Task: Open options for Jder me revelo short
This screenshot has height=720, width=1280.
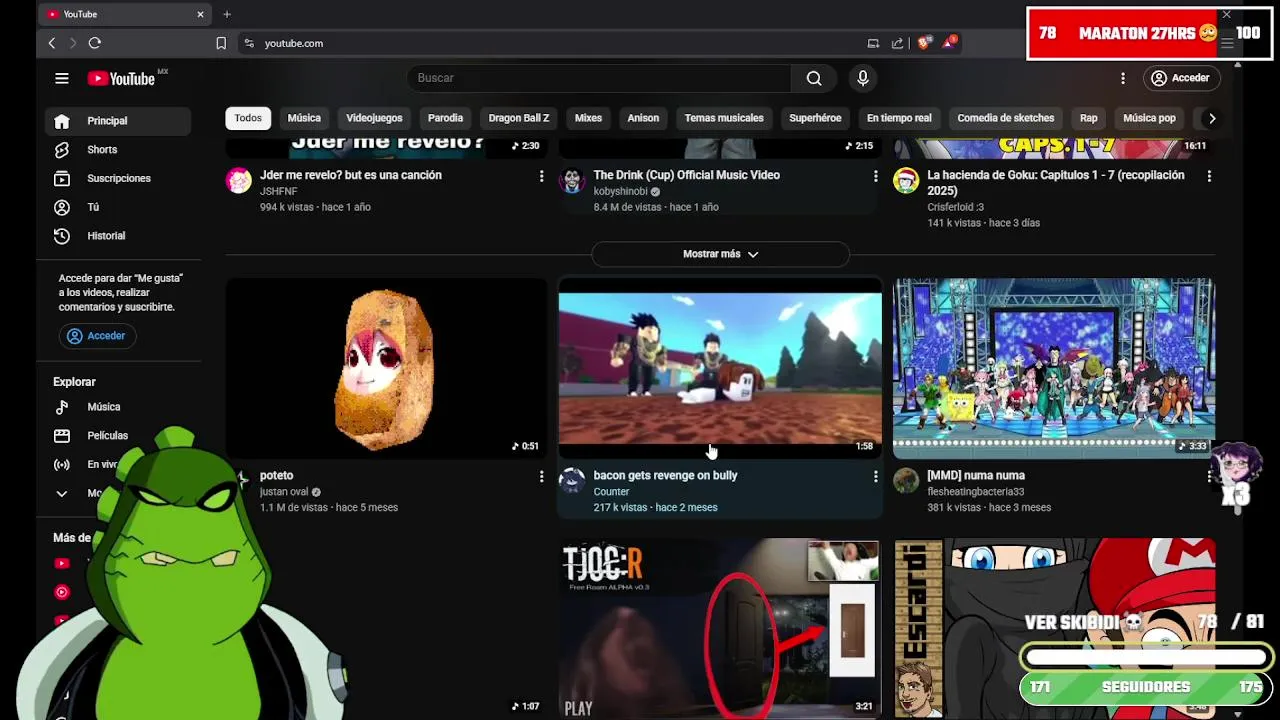Action: pyautogui.click(x=541, y=176)
